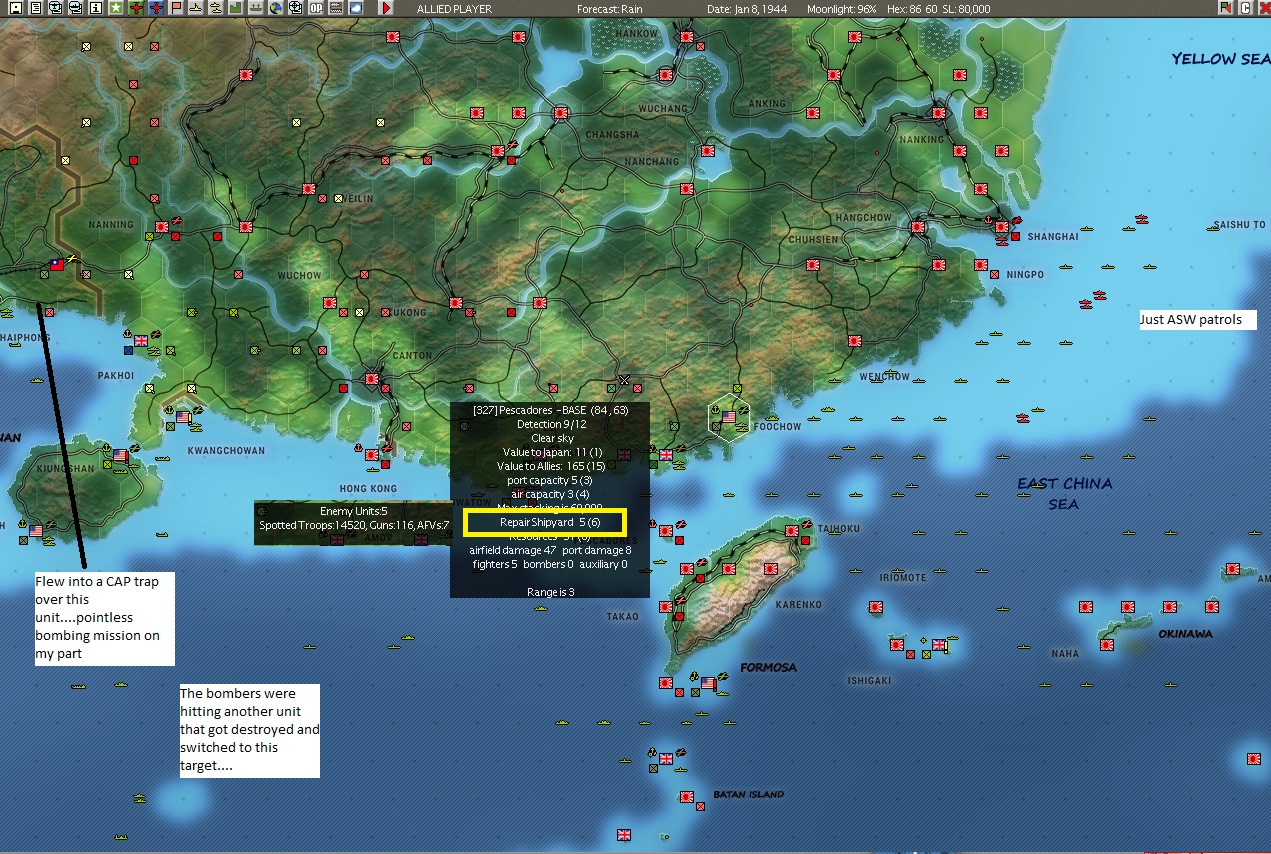1271x854 pixels.
Task: Select the US flag base on southern Formosa
Action: coord(708,683)
